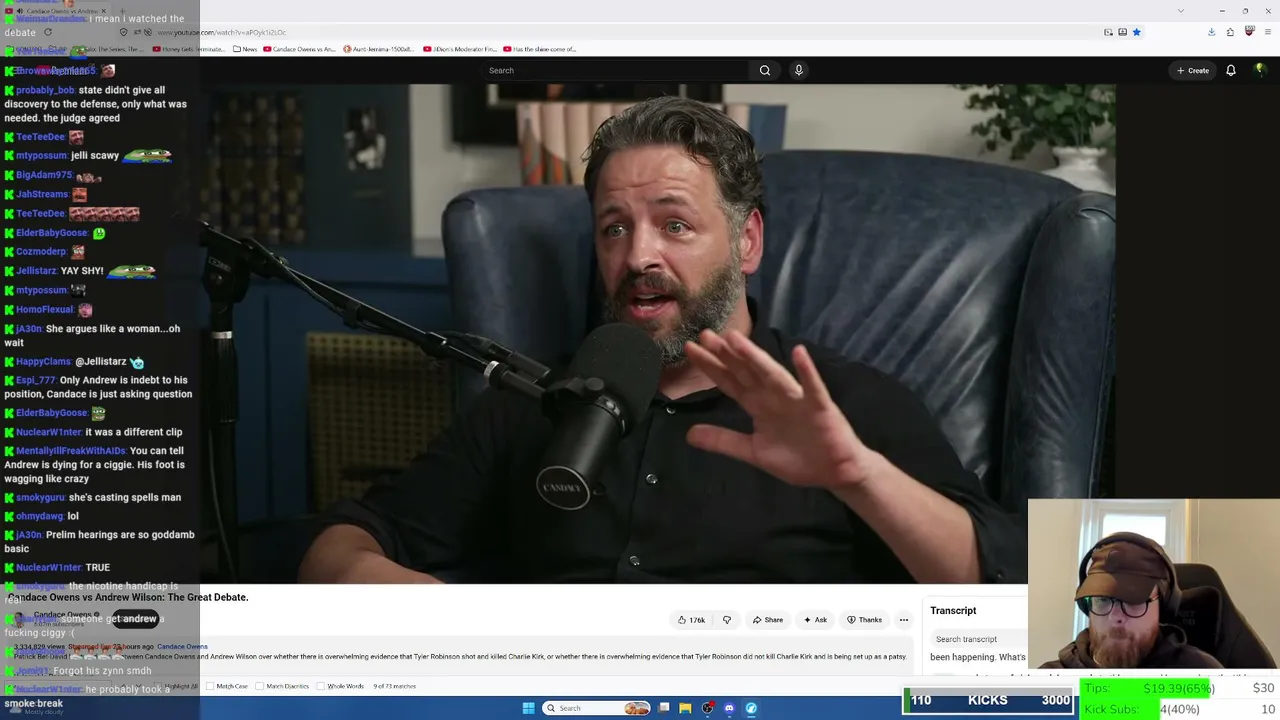Image resolution: width=1280 pixels, height=720 pixels.
Task: Focus the YouTube search field
Action: coord(615,70)
